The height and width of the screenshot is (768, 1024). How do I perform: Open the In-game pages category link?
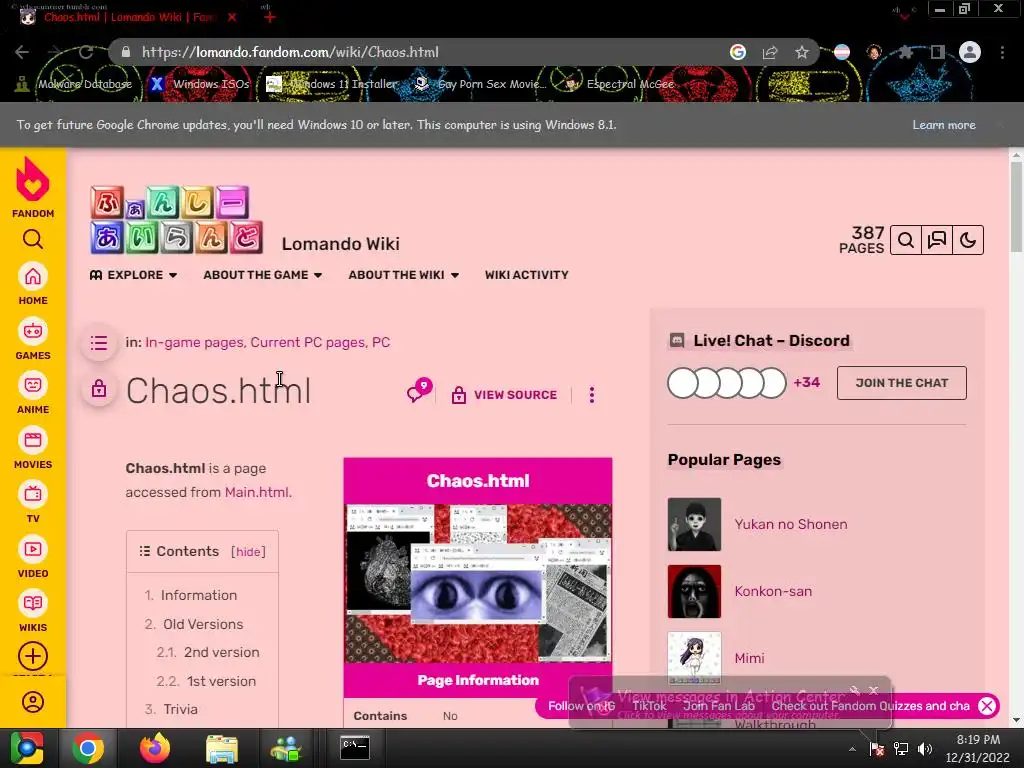(x=194, y=342)
